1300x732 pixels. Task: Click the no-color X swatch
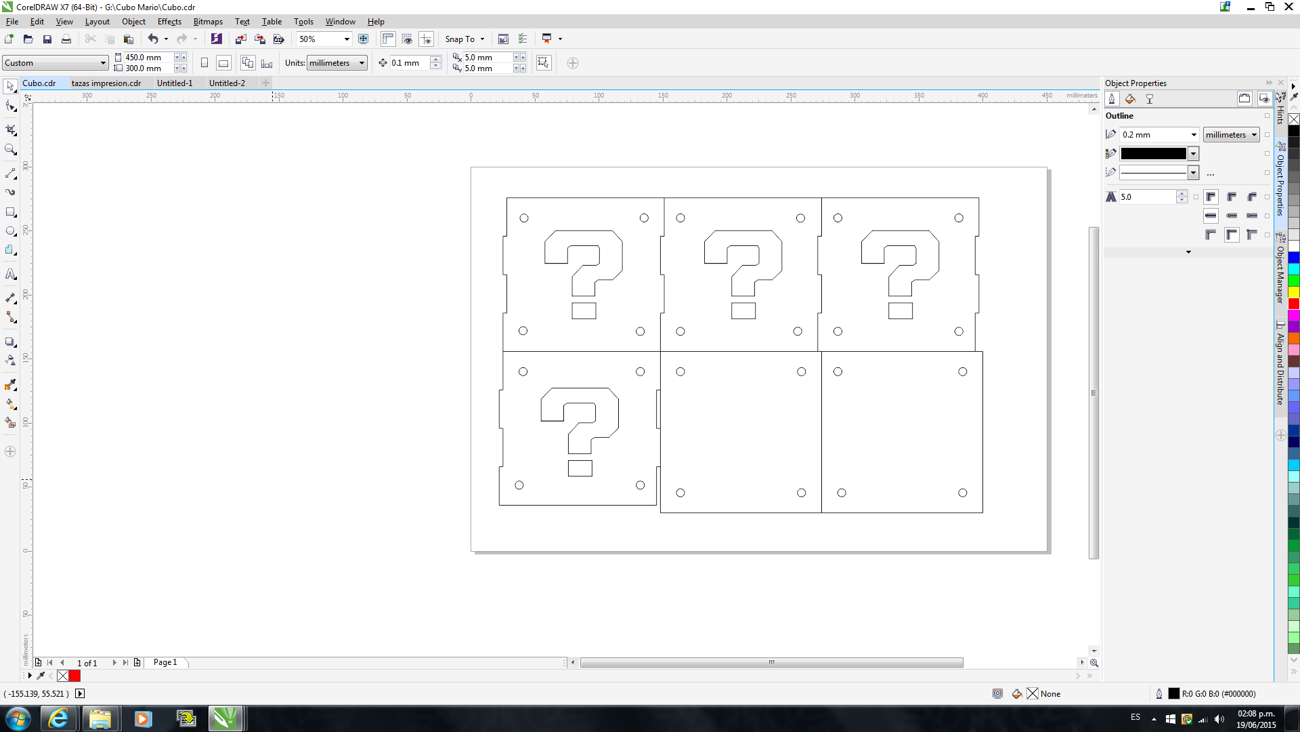[1294, 119]
